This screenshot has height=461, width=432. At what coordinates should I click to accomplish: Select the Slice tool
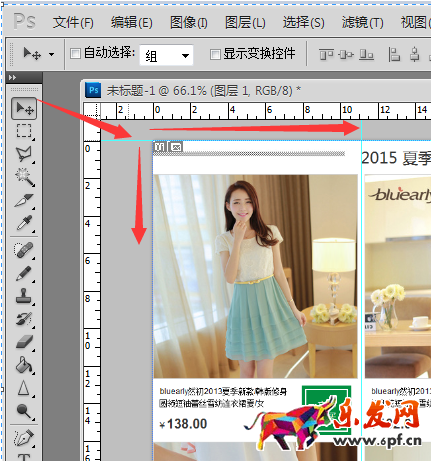[24, 200]
